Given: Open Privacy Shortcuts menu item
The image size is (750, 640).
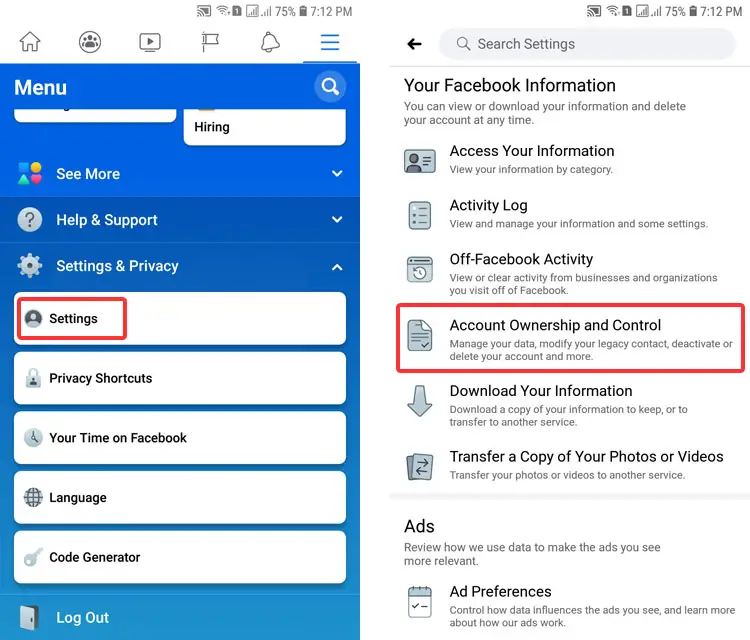Looking at the screenshot, I should pos(180,378).
